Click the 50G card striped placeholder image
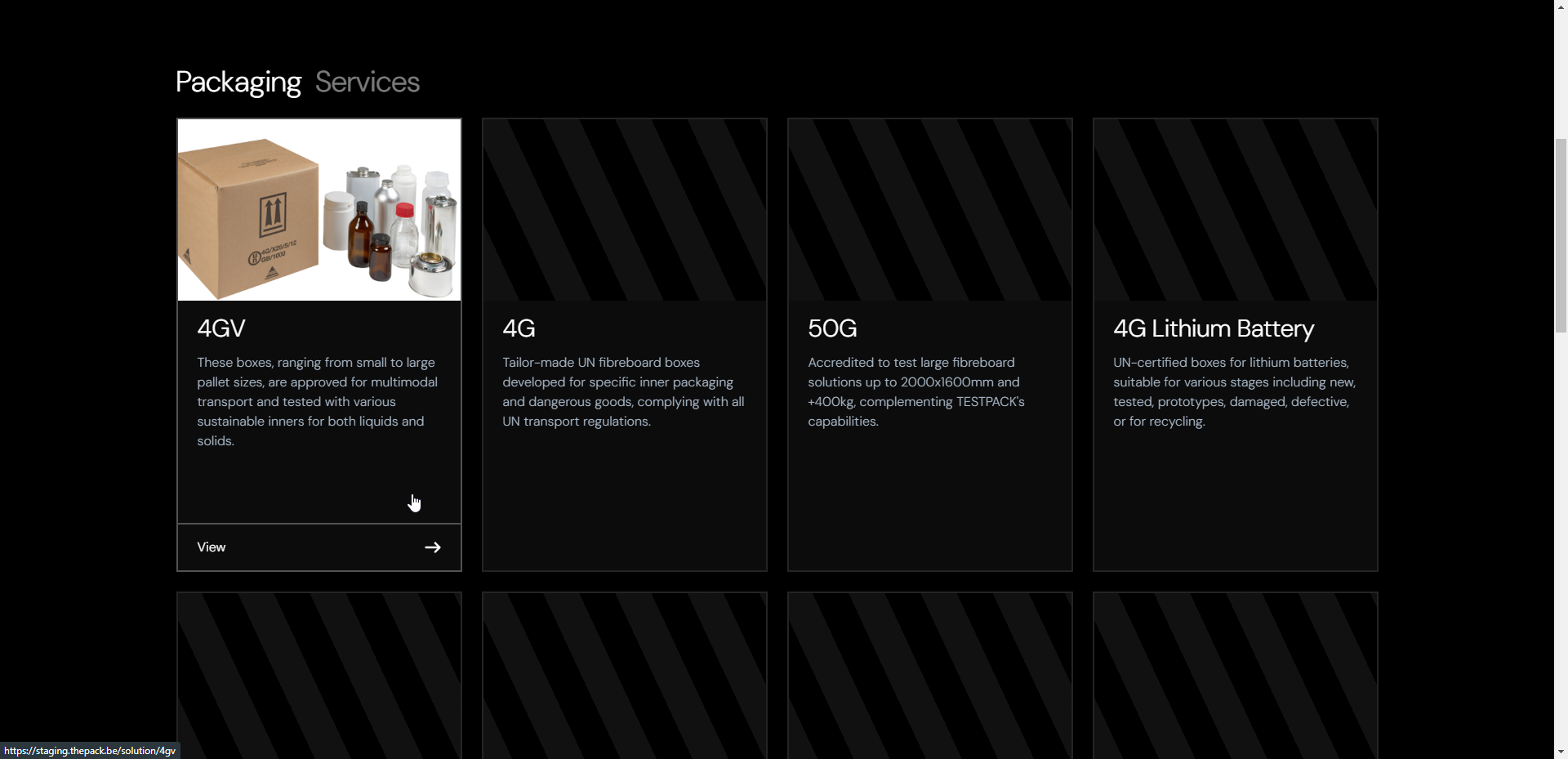Screen dimensions: 1568x759 930,210
